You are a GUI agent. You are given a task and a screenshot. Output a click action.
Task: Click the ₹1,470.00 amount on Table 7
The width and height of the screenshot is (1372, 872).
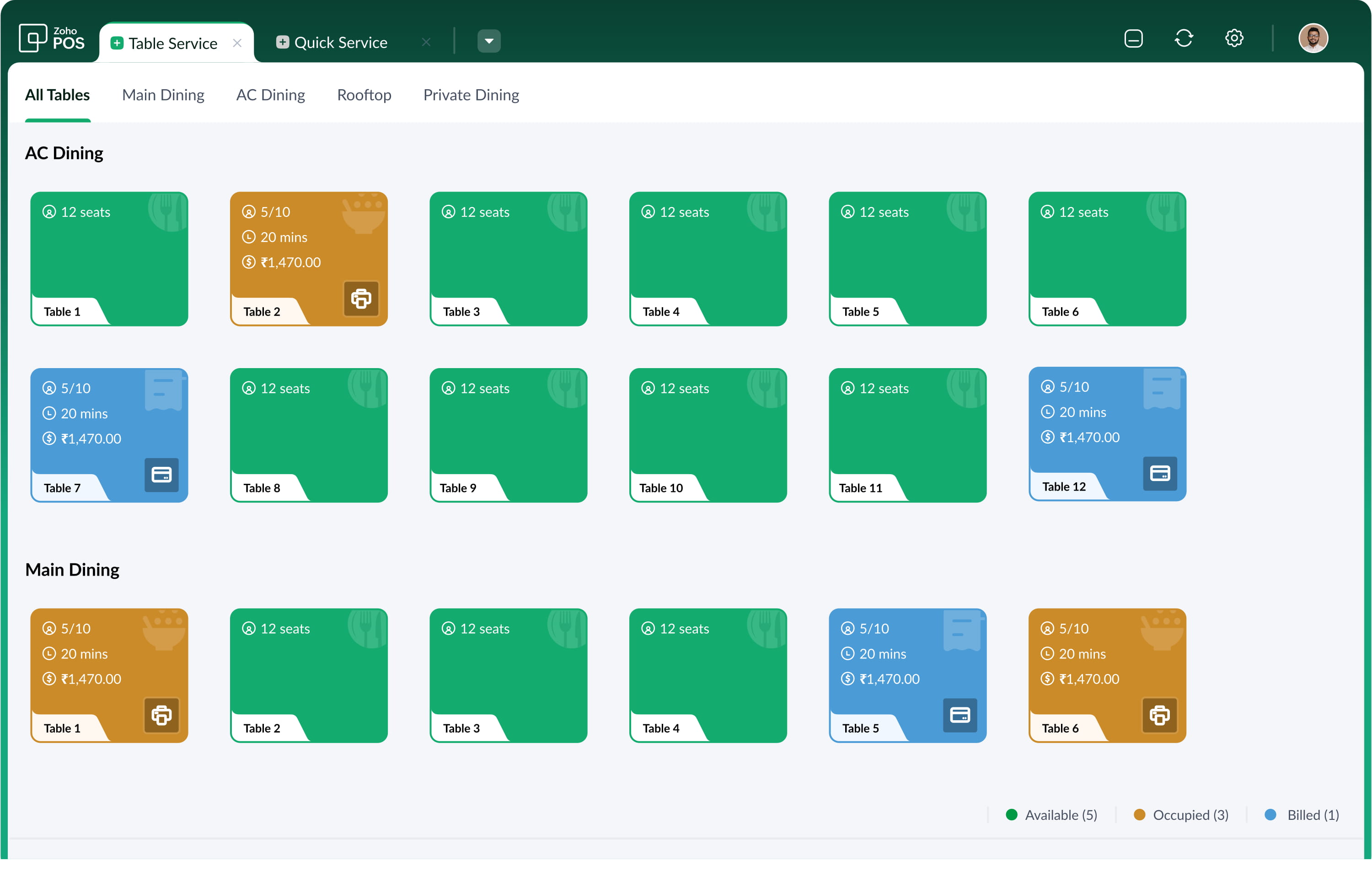[x=91, y=439]
